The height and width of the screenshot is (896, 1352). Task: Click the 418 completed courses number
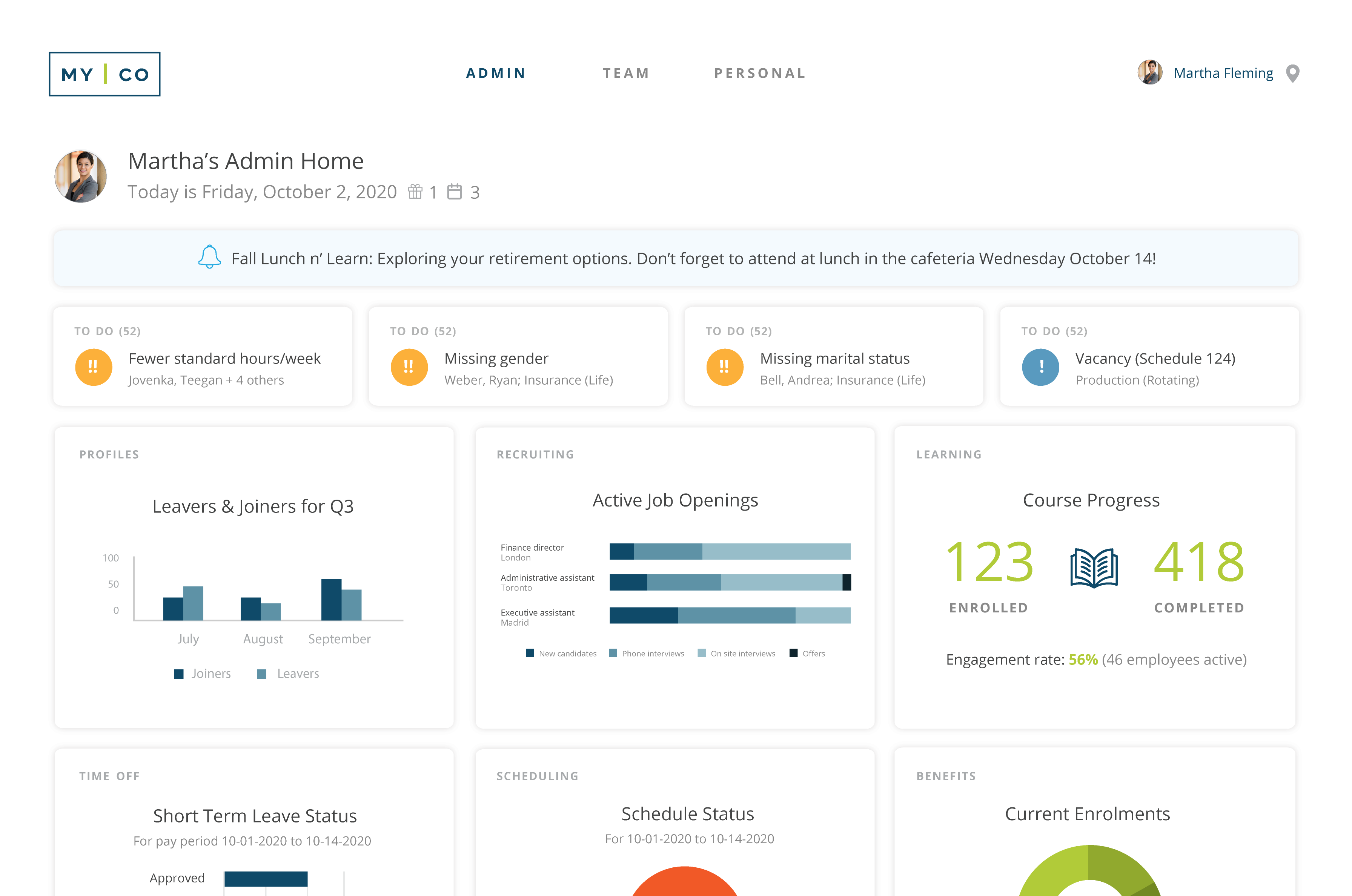[x=1198, y=562]
